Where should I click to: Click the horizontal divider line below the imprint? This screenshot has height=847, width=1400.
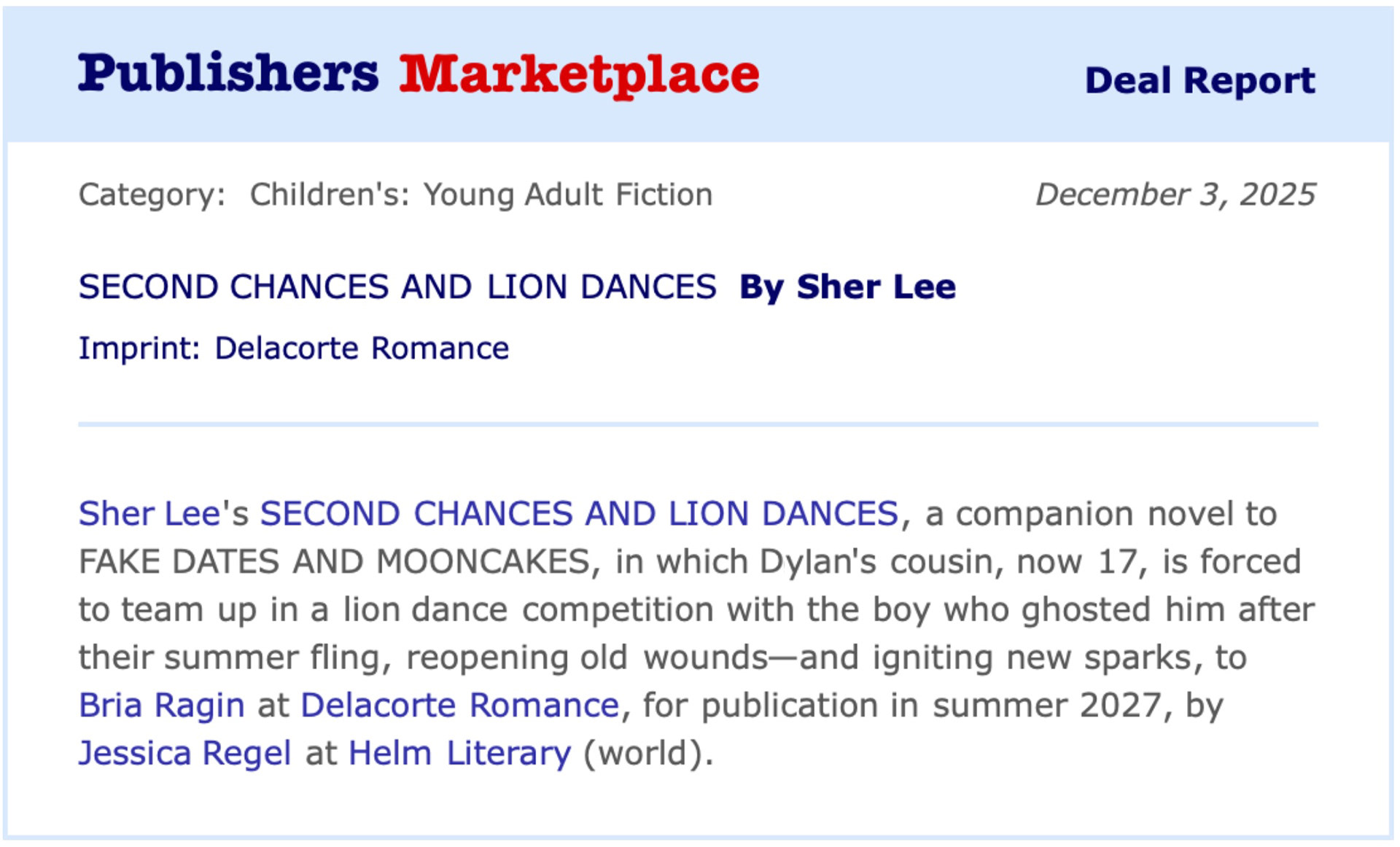(x=698, y=423)
